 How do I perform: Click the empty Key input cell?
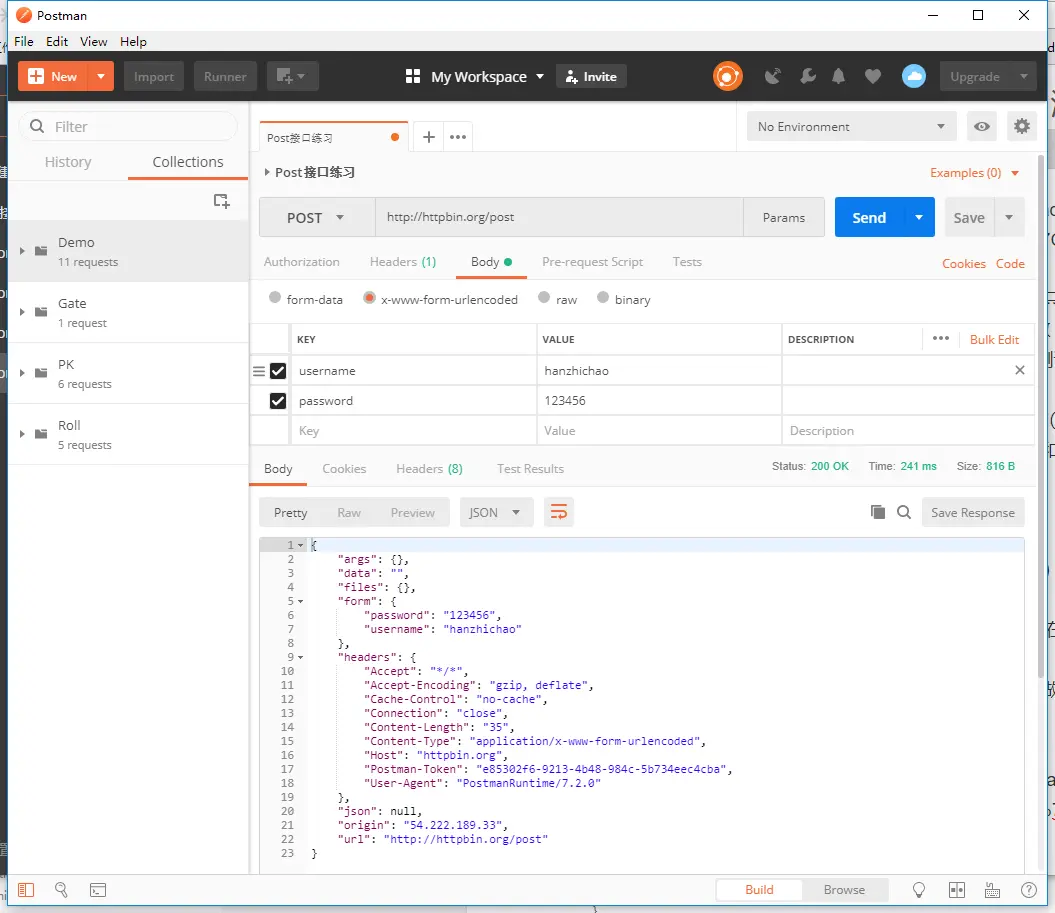[x=414, y=431]
